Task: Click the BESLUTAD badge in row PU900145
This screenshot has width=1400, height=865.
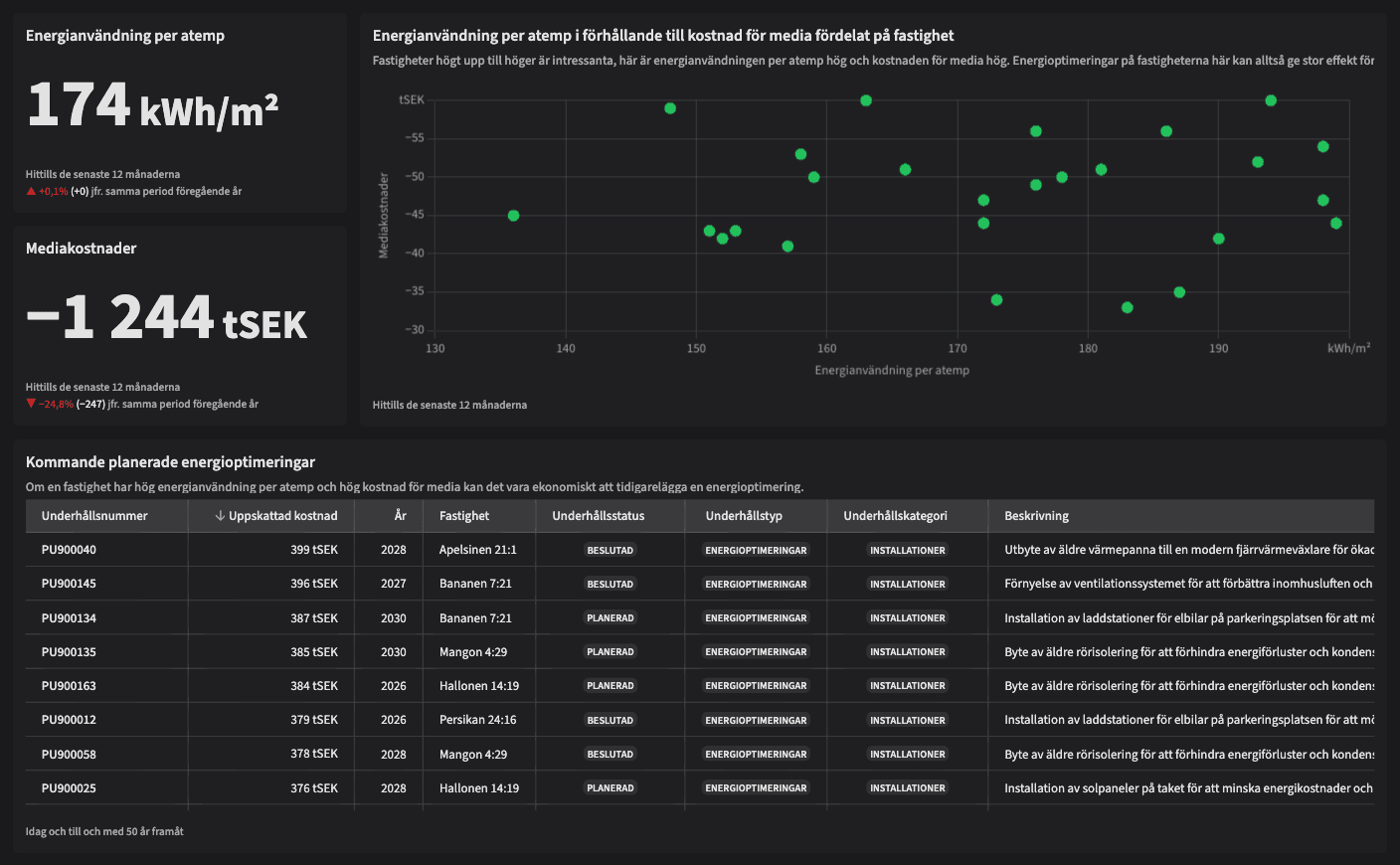Action: 610,585
